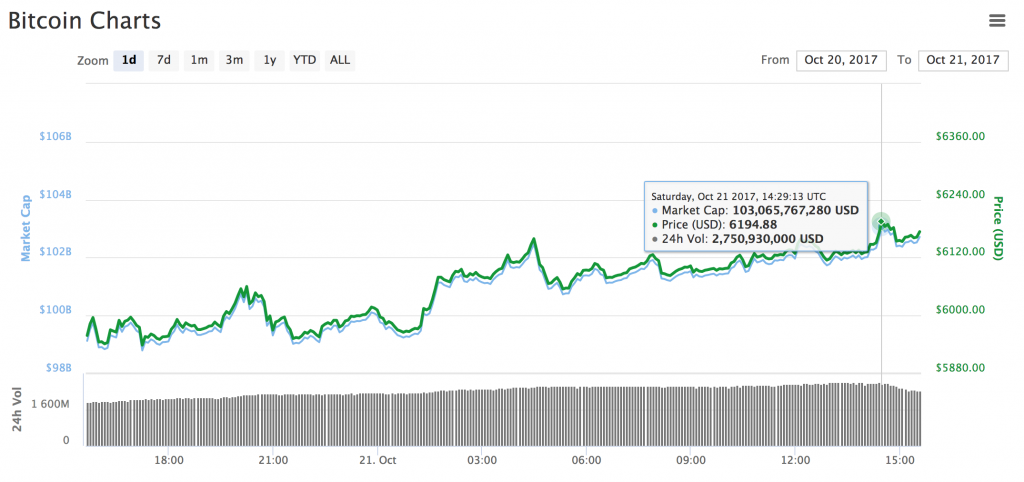Screen dimensions: 1024x482
Task: Click the Price (USD) axis title
Action: 997,228
